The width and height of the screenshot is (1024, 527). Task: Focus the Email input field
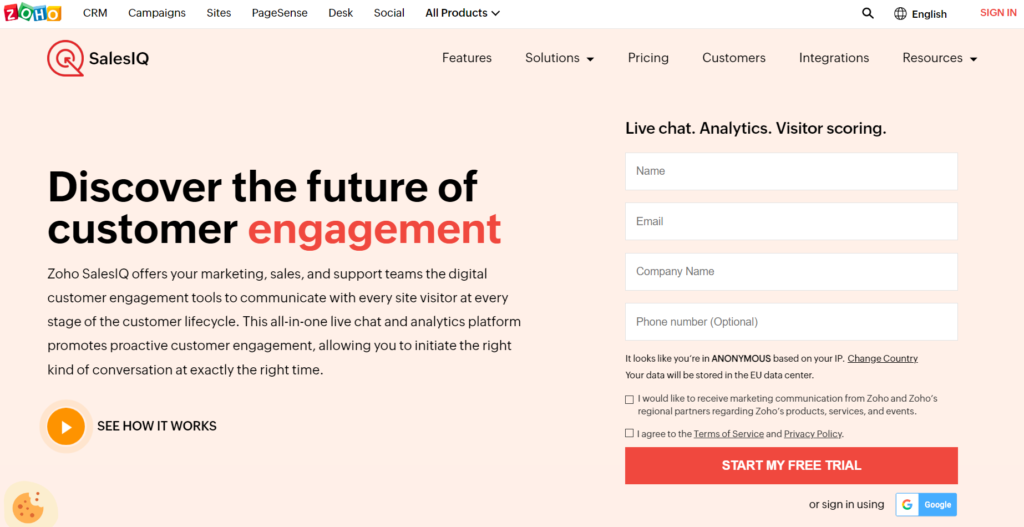(791, 221)
